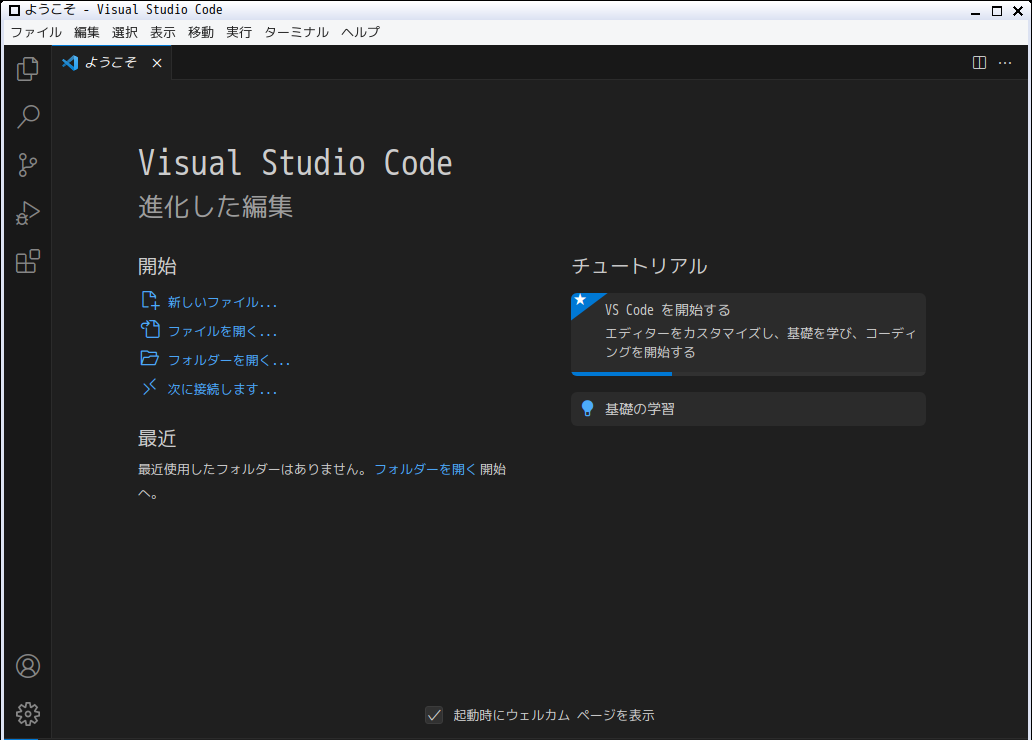Image resolution: width=1032 pixels, height=740 pixels.
Task: Click the ファイルを開く... link
Action: point(222,331)
